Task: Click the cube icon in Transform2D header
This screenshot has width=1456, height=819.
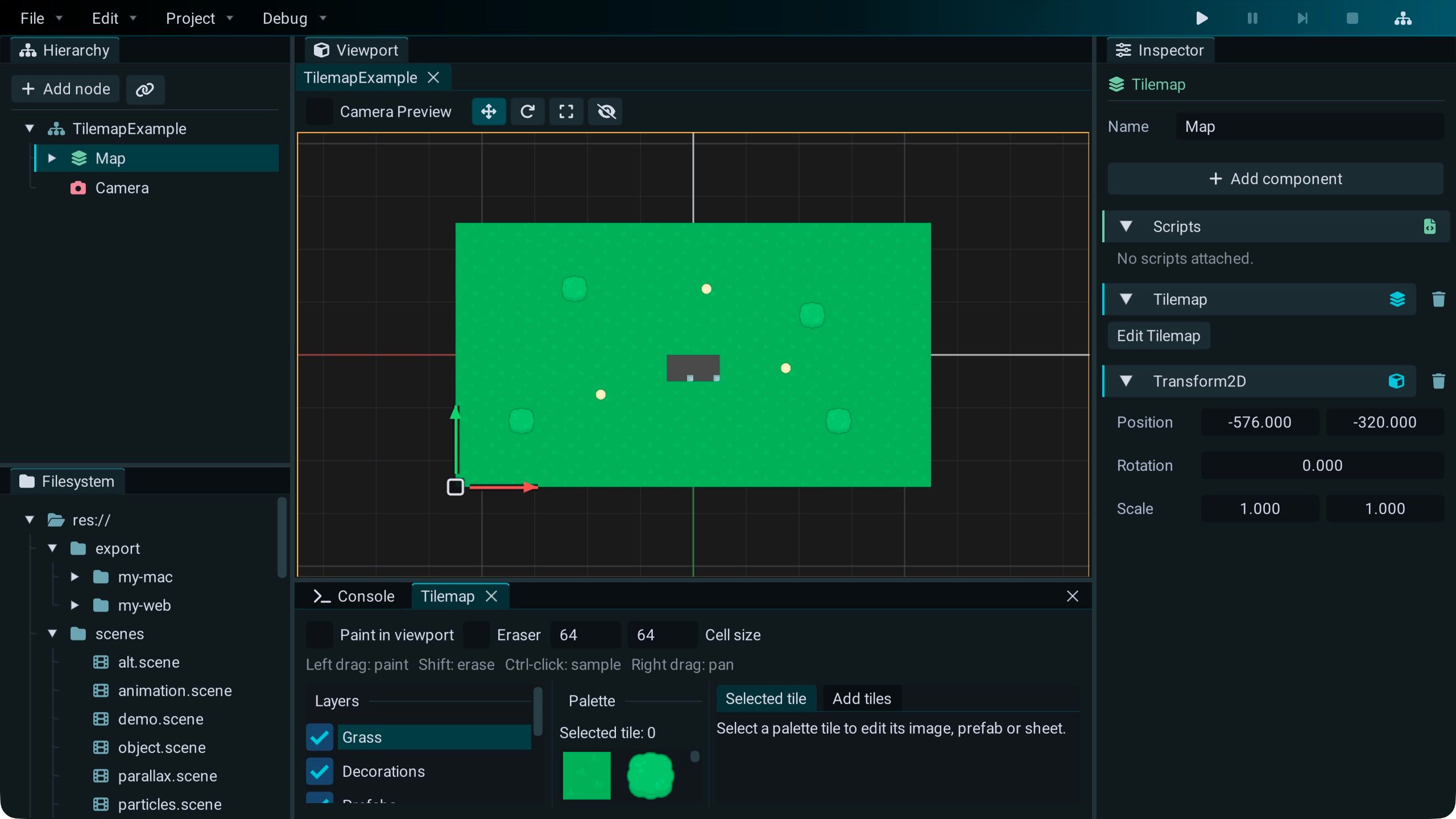Action: tap(1396, 381)
